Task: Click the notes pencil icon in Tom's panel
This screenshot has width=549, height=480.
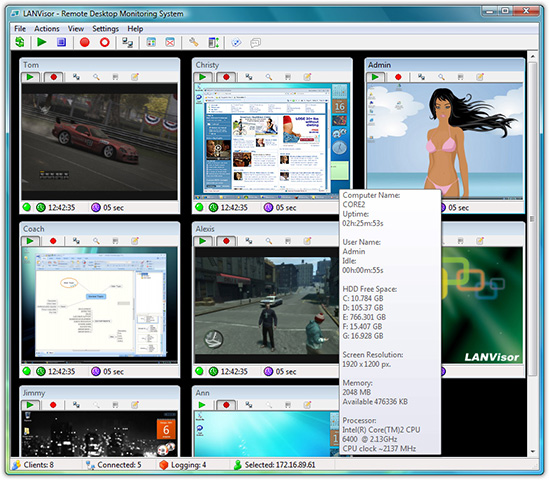Action: [x=135, y=77]
